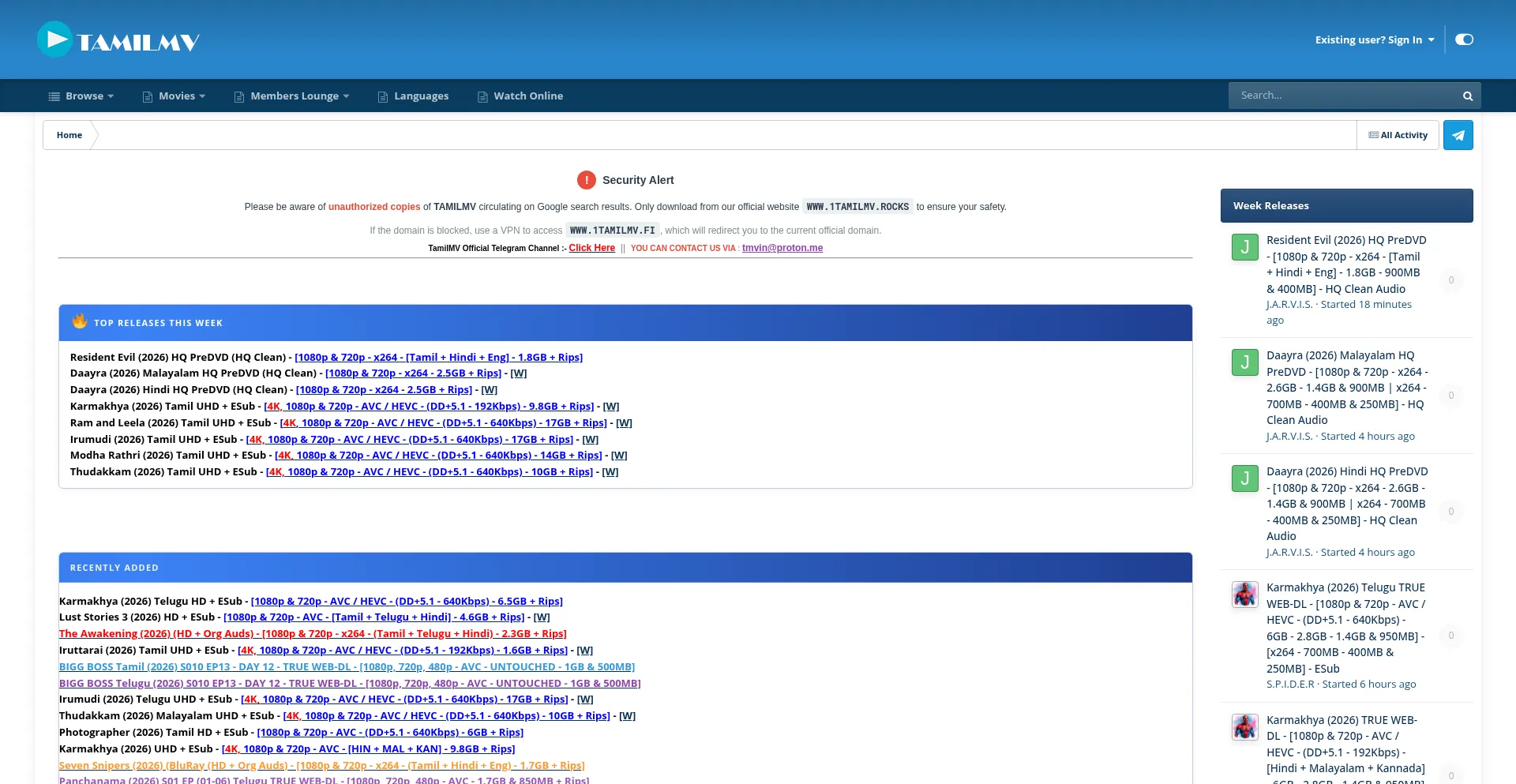This screenshot has height=784, width=1516.
Task: Click the red Security Alert exclamation icon
Action: pyautogui.click(x=587, y=180)
